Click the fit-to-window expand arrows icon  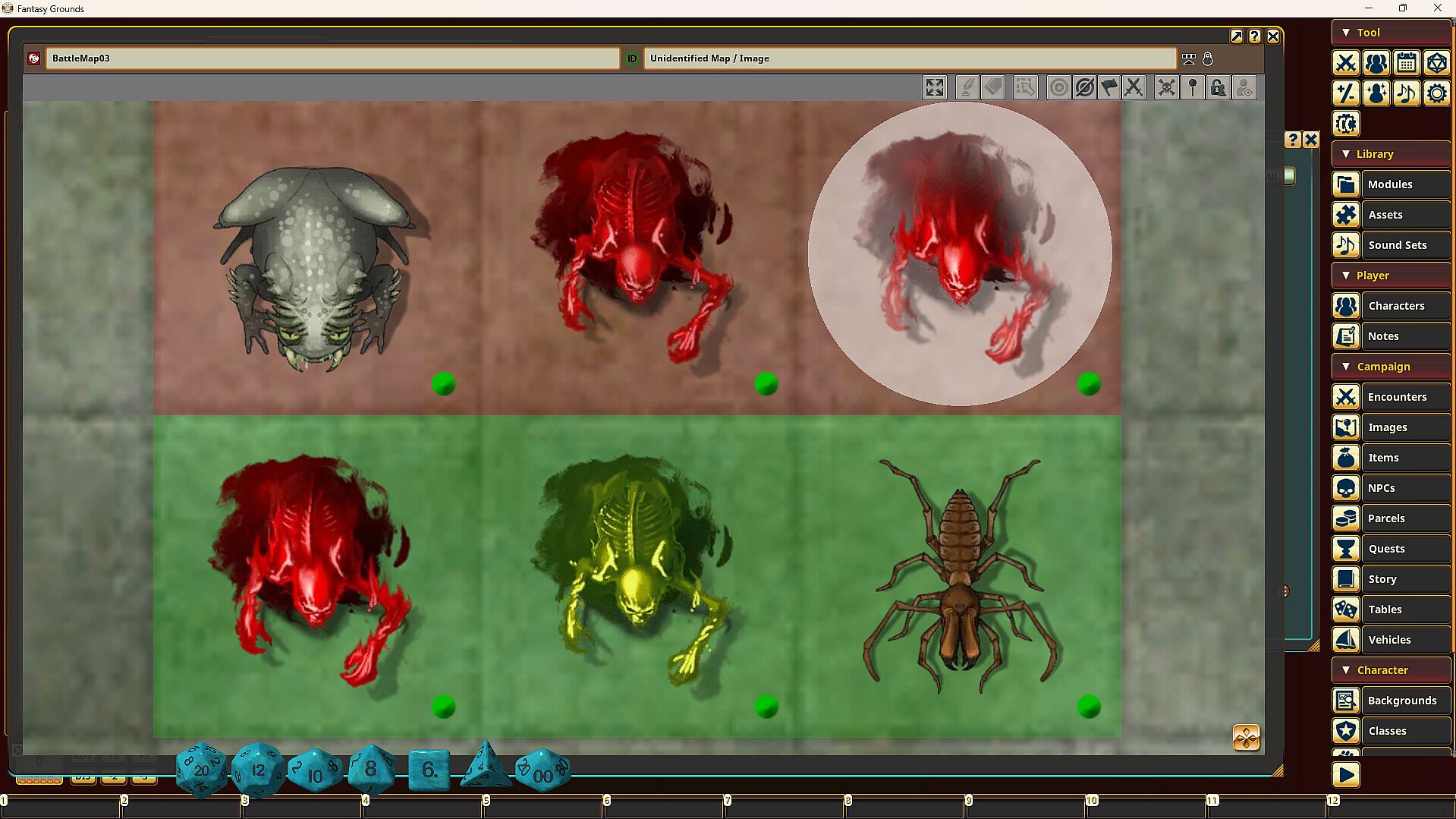[934, 88]
